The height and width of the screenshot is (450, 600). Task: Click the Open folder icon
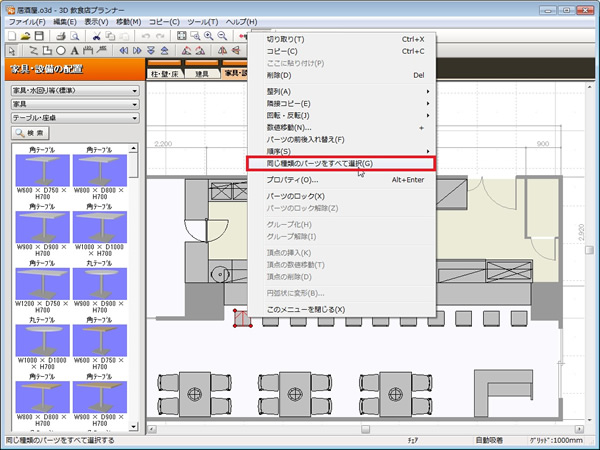tap(24, 35)
